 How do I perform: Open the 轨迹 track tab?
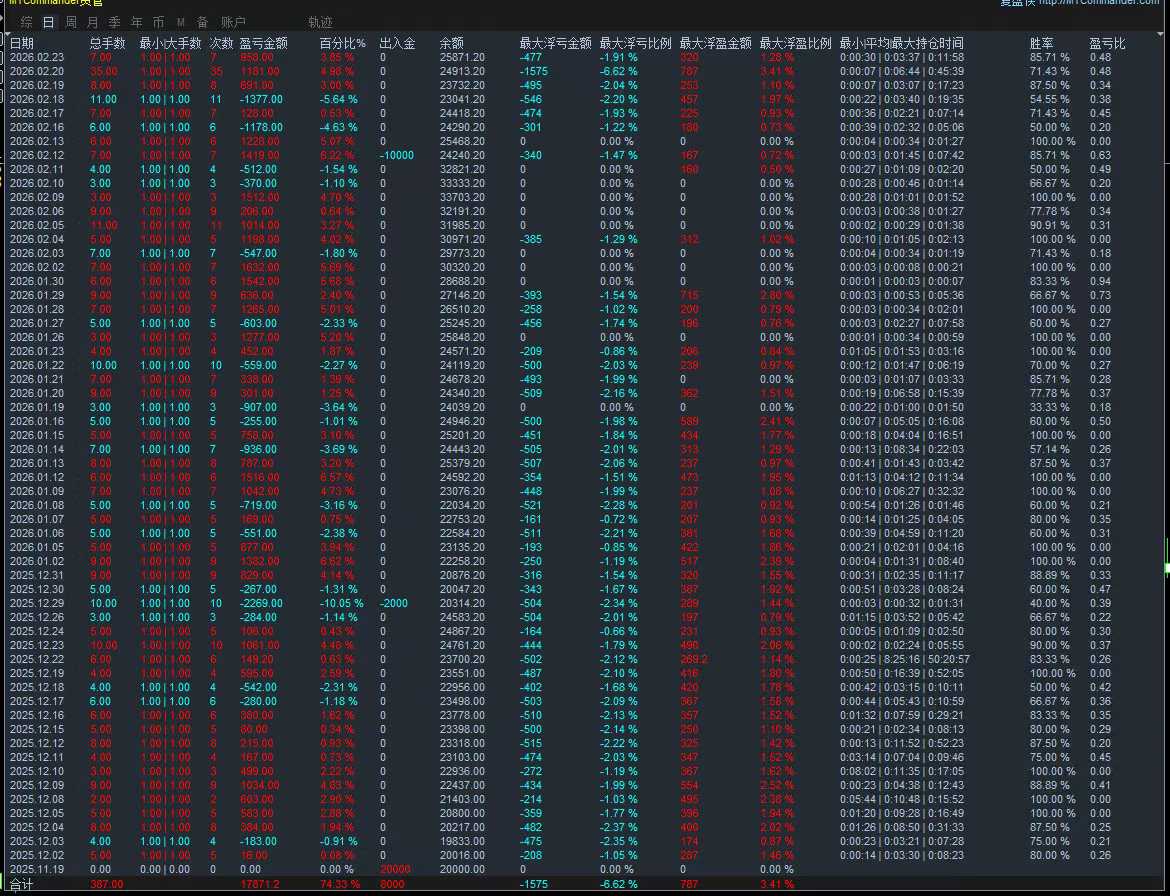(320, 22)
